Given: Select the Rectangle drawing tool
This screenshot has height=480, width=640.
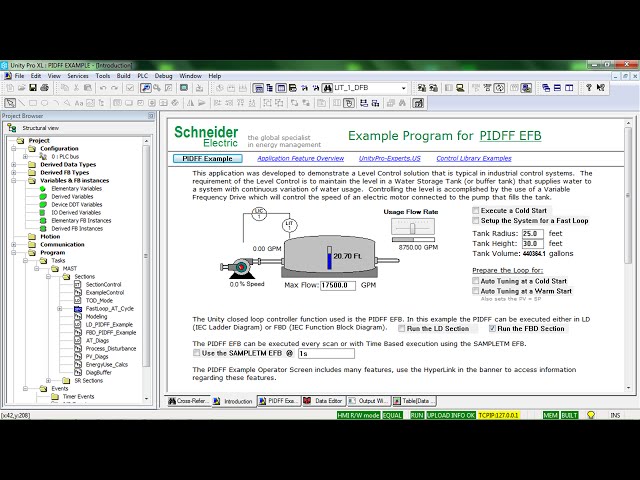Looking at the screenshot, I should pyautogui.click(x=33, y=103).
